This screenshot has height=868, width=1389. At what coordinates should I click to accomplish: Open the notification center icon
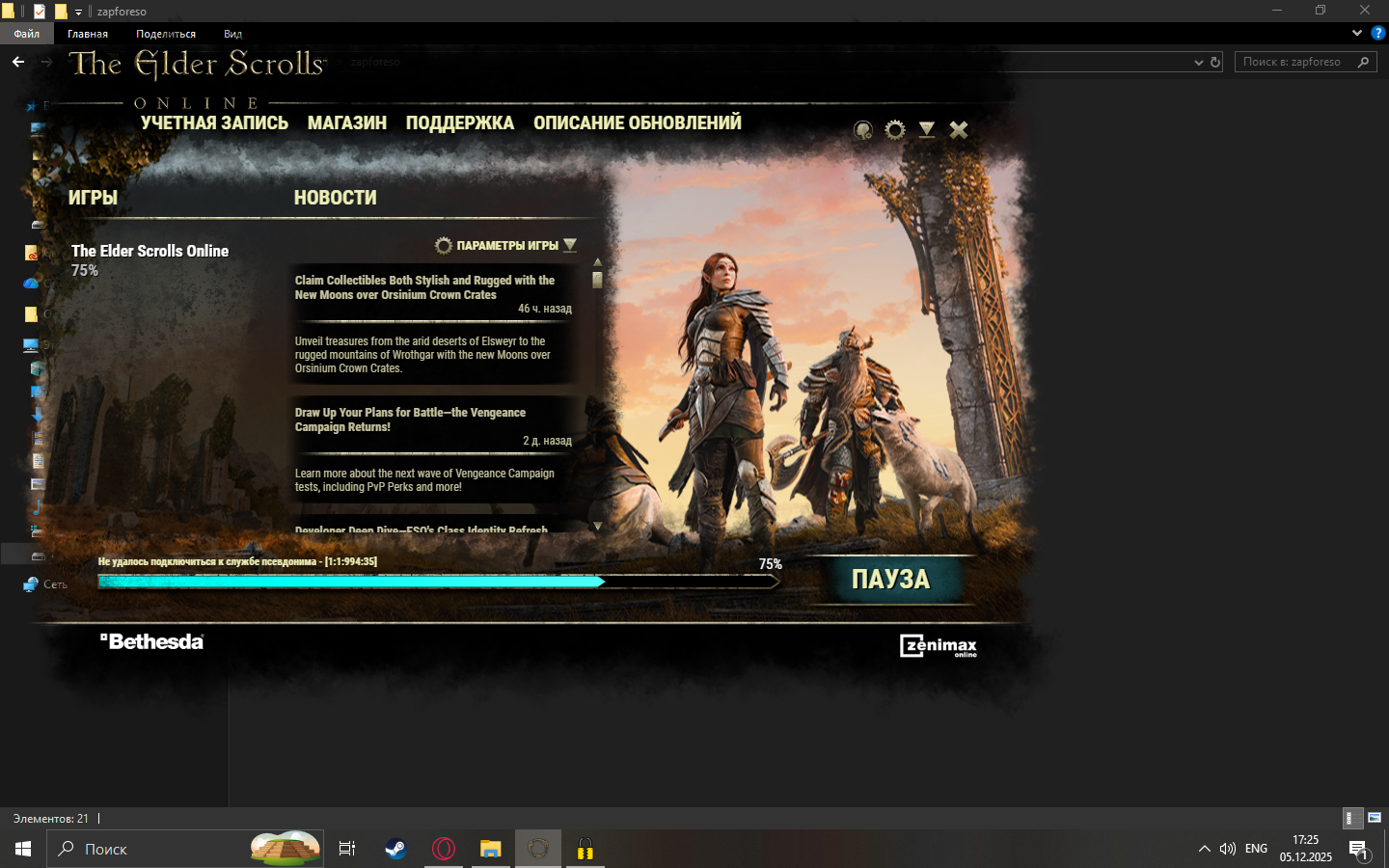[1359, 850]
